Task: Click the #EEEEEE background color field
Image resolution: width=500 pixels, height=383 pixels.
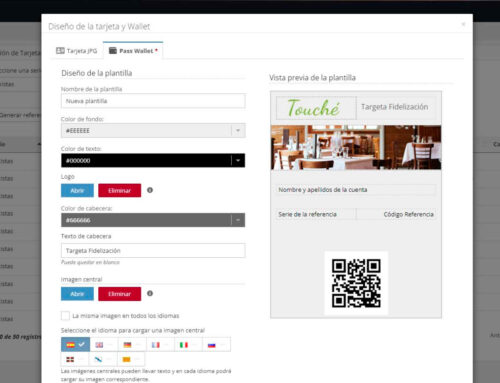Action: click(x=153, y=131)
